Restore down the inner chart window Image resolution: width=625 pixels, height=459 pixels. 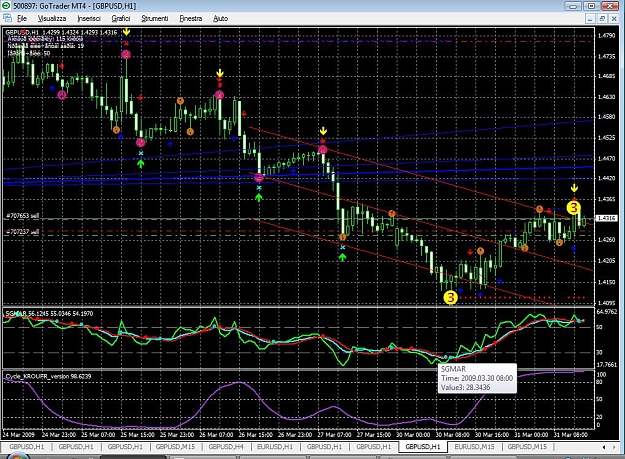602,18
